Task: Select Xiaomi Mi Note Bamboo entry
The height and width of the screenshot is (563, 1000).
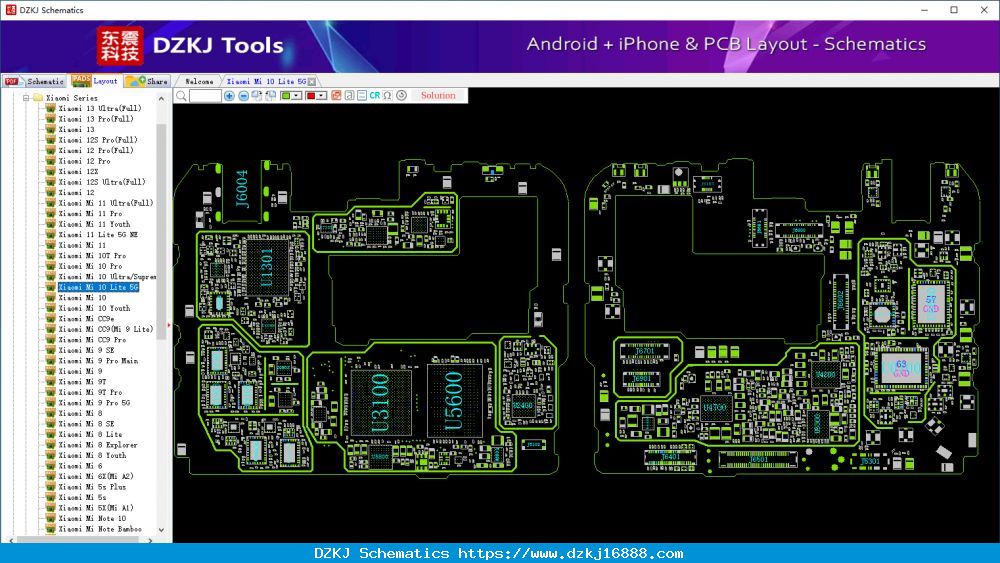Action: (x=100, y=529)
